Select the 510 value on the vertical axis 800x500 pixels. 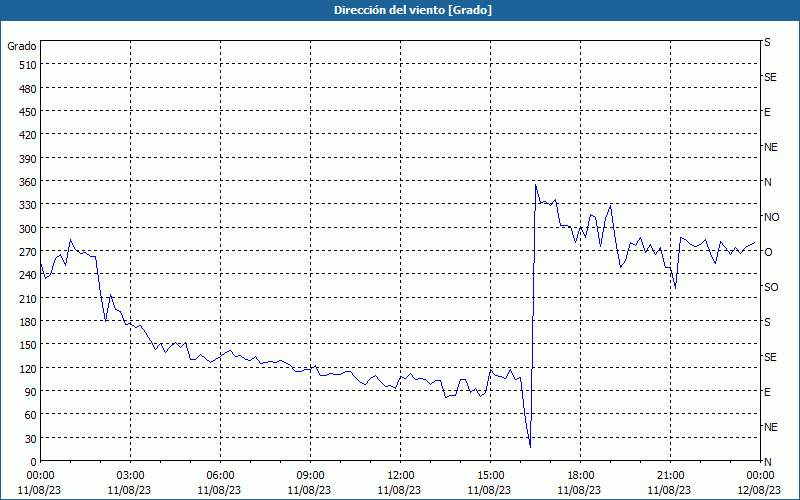pyautogui.click(x=28, y=65)
